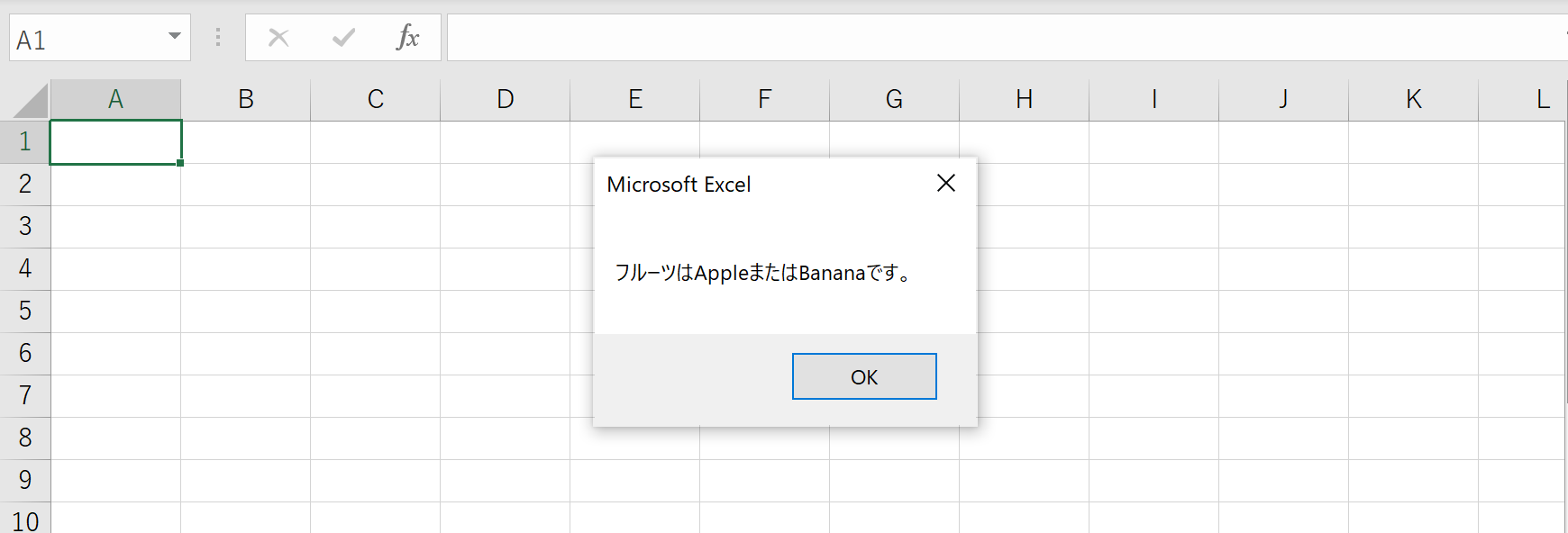
Task: Select column D header
Action: pyautogui.click(x=505, y=99)
